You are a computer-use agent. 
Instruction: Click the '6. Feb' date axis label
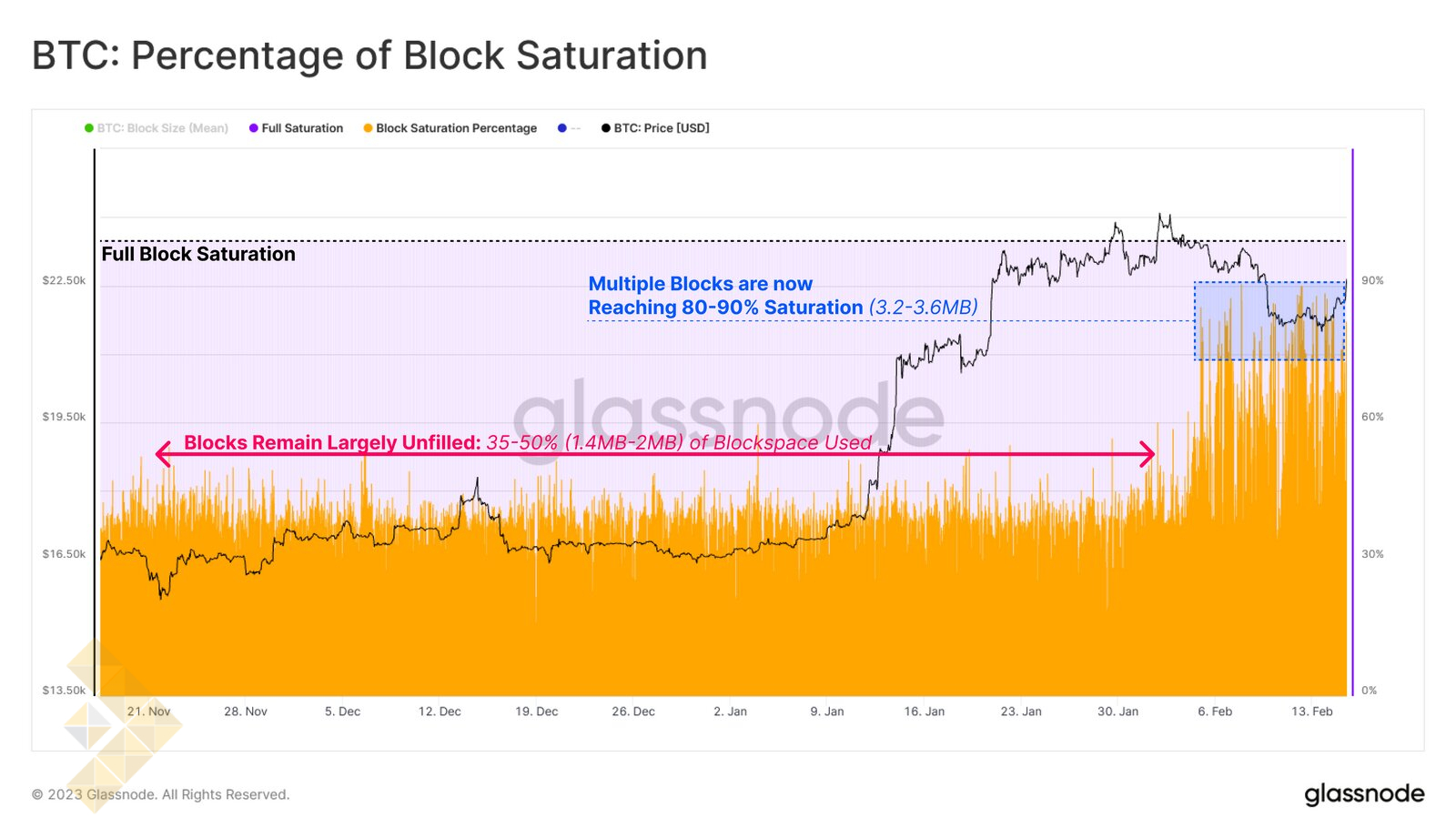pyautogui.click(x=1215, y=712)
